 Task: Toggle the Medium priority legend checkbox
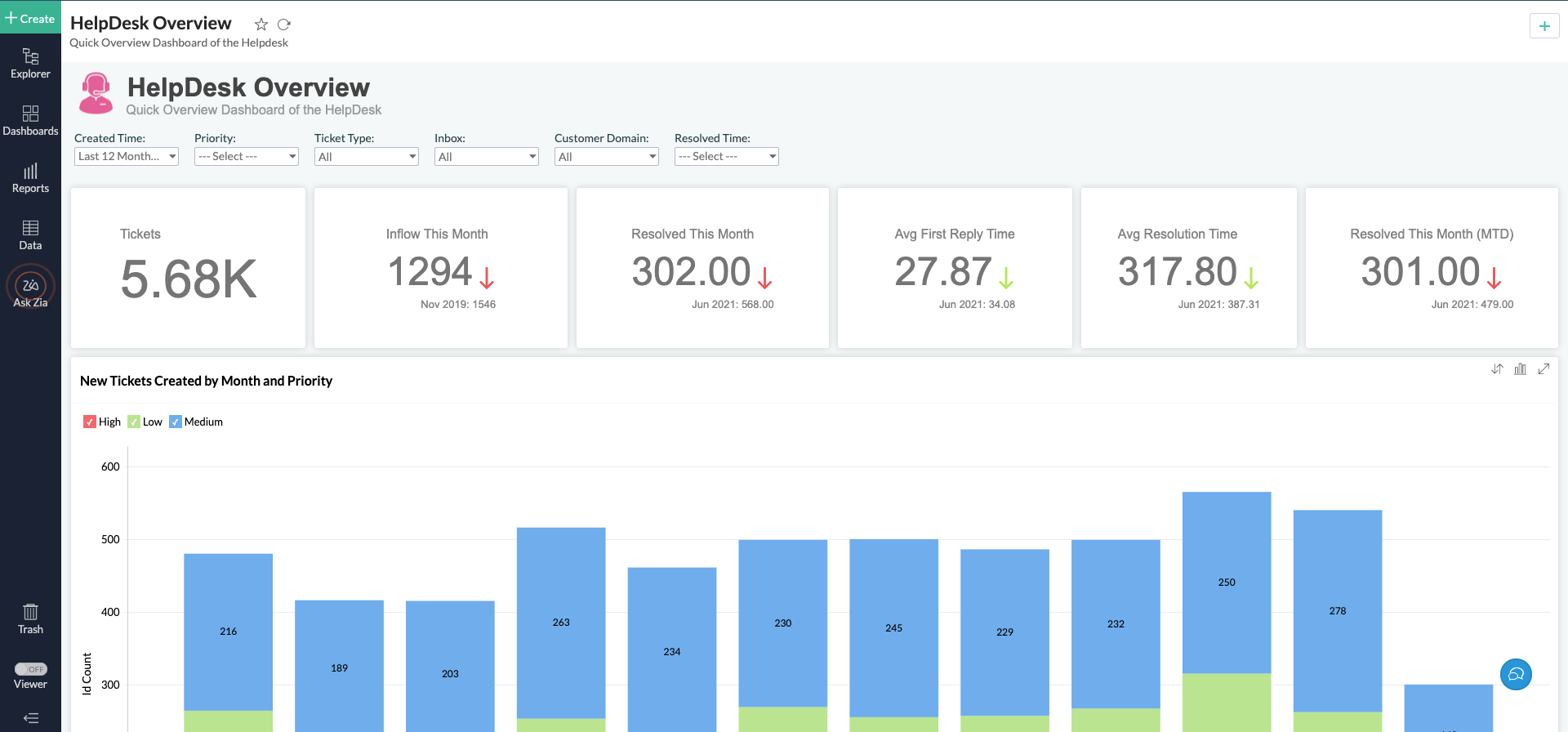click(176, 422)
